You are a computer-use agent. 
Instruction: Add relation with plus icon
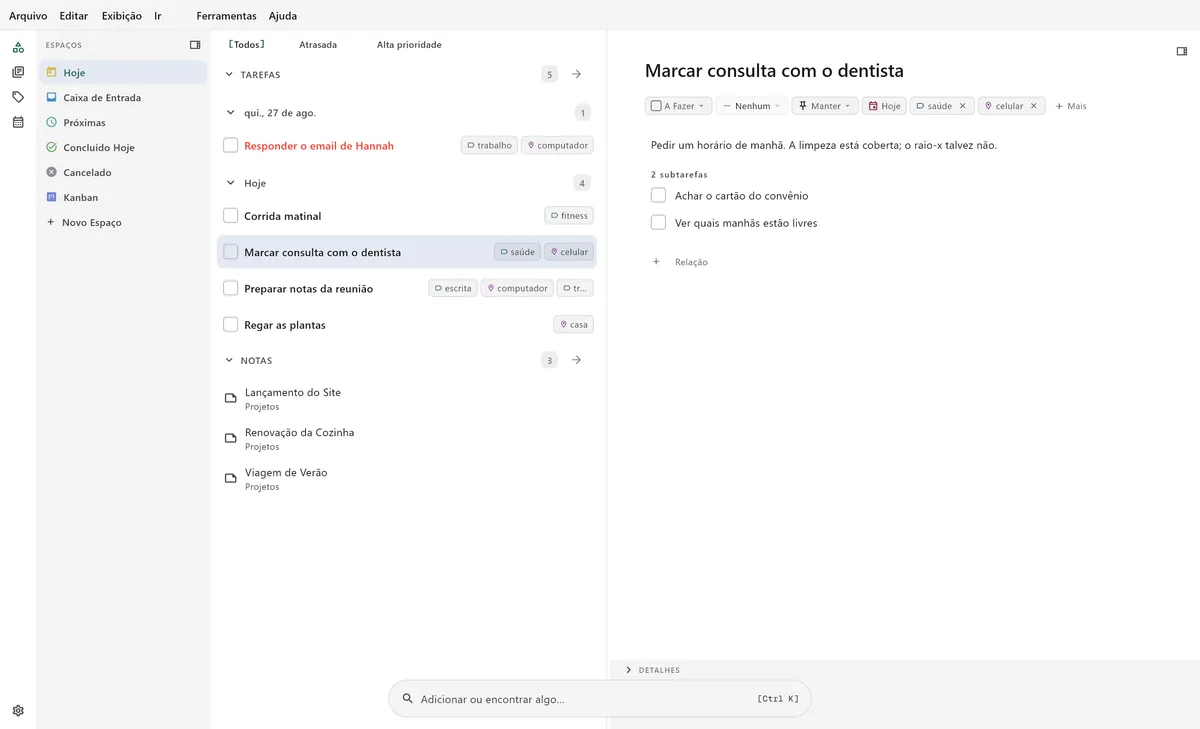(656, 262)
